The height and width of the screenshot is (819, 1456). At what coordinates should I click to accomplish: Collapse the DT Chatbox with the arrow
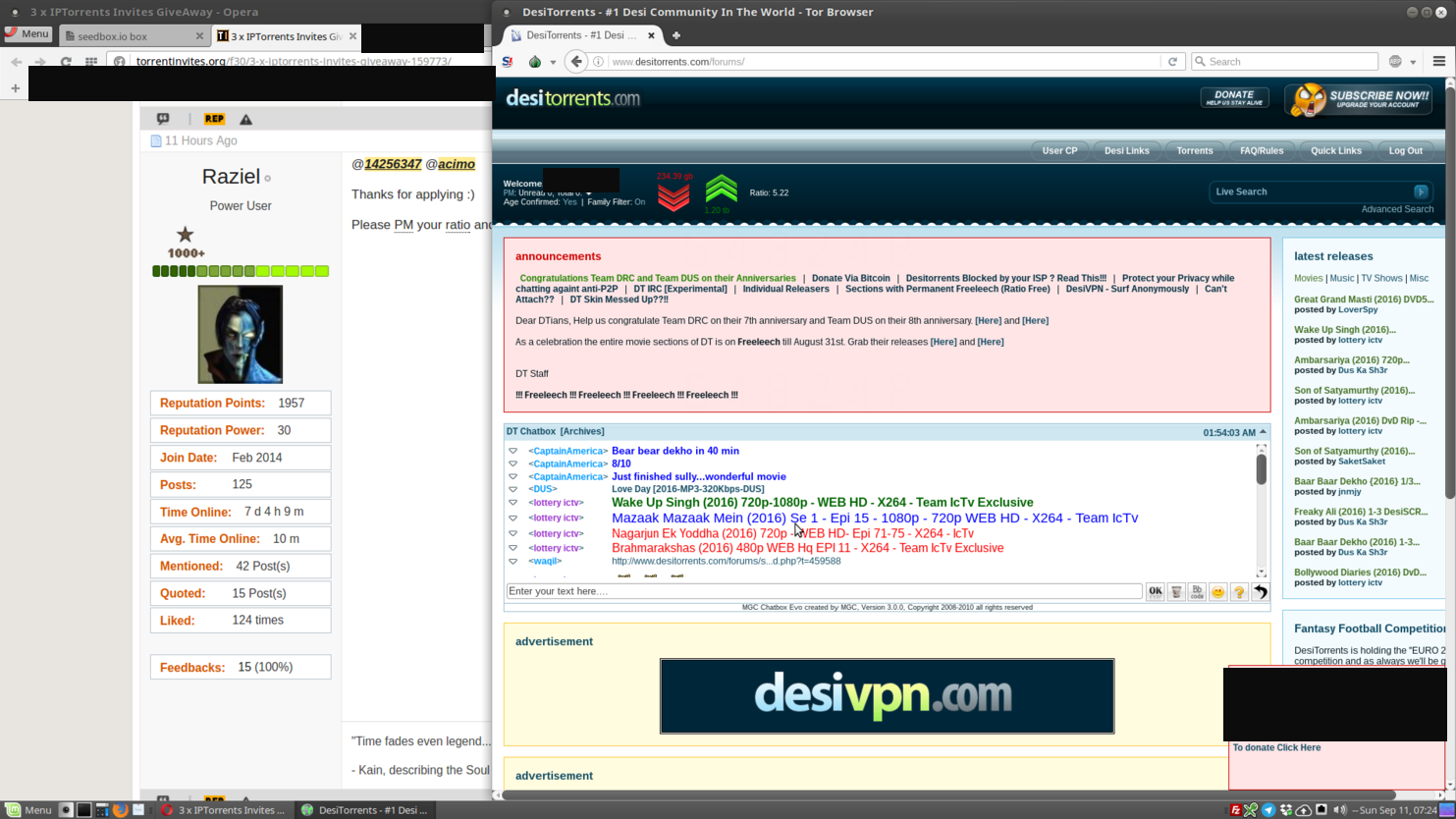pos(1263,432)
